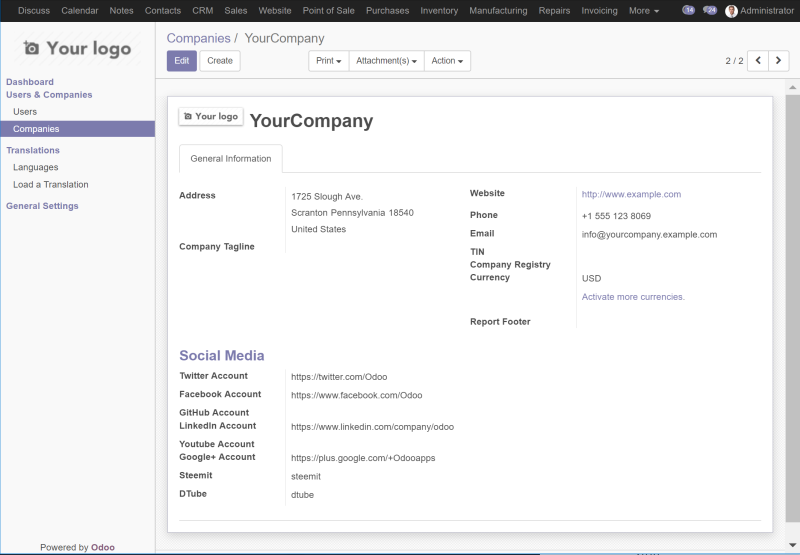
Task: Click the LinkedIn URL linkedin.com/company/odoo
Action: [x=372, y=427]
